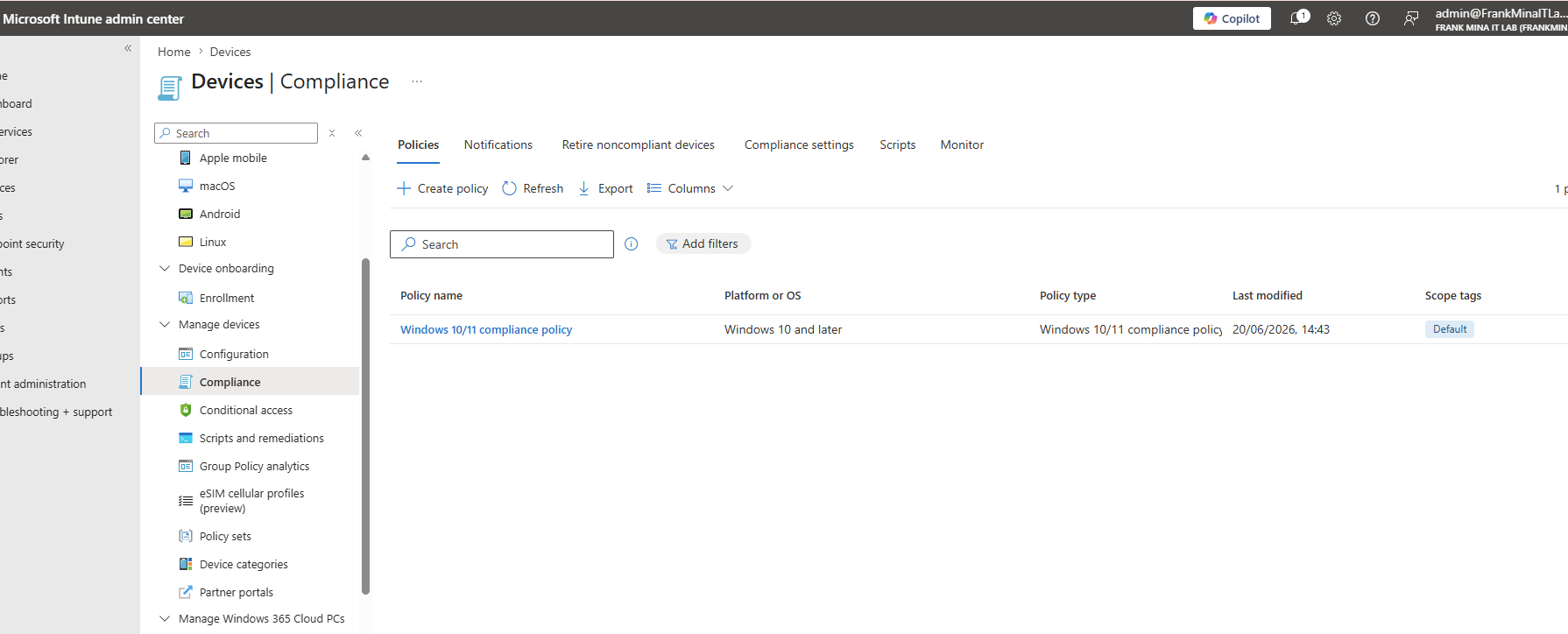Collapse the main navigation pane
This screenshot has height=634, width=1568.
click(128, 48)
